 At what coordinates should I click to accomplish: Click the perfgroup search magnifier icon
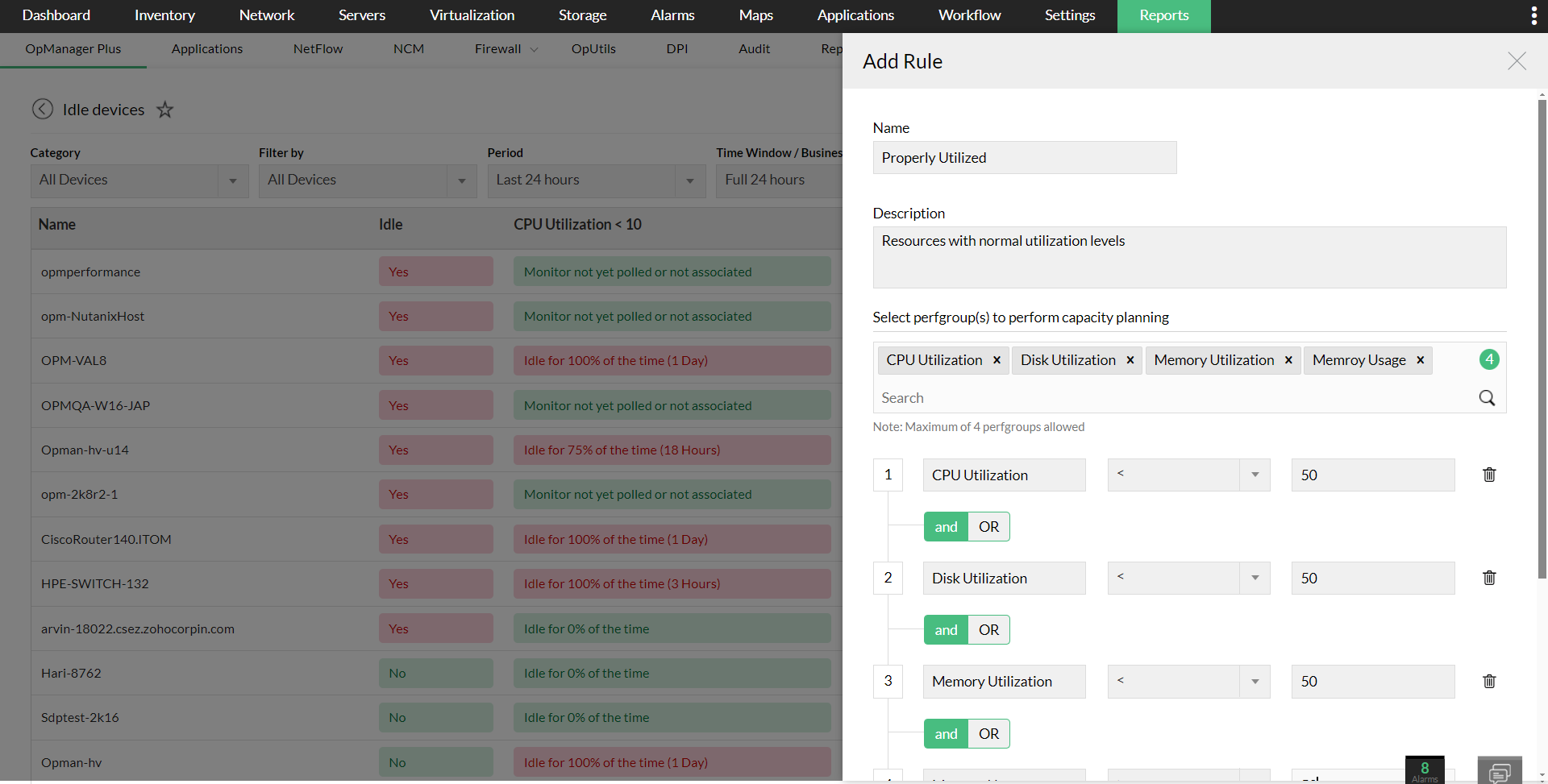tap(1487, 398)
